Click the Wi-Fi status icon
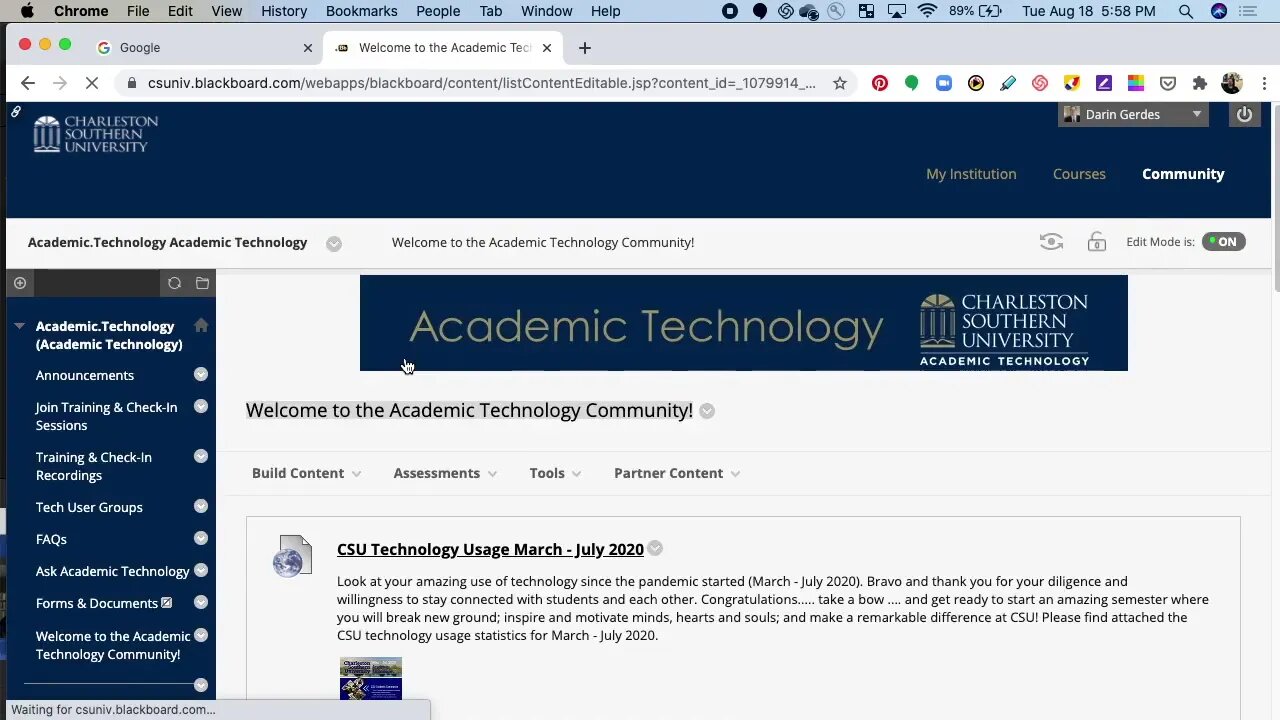This screenshot has height=720, width=1280. coord(927,11)
